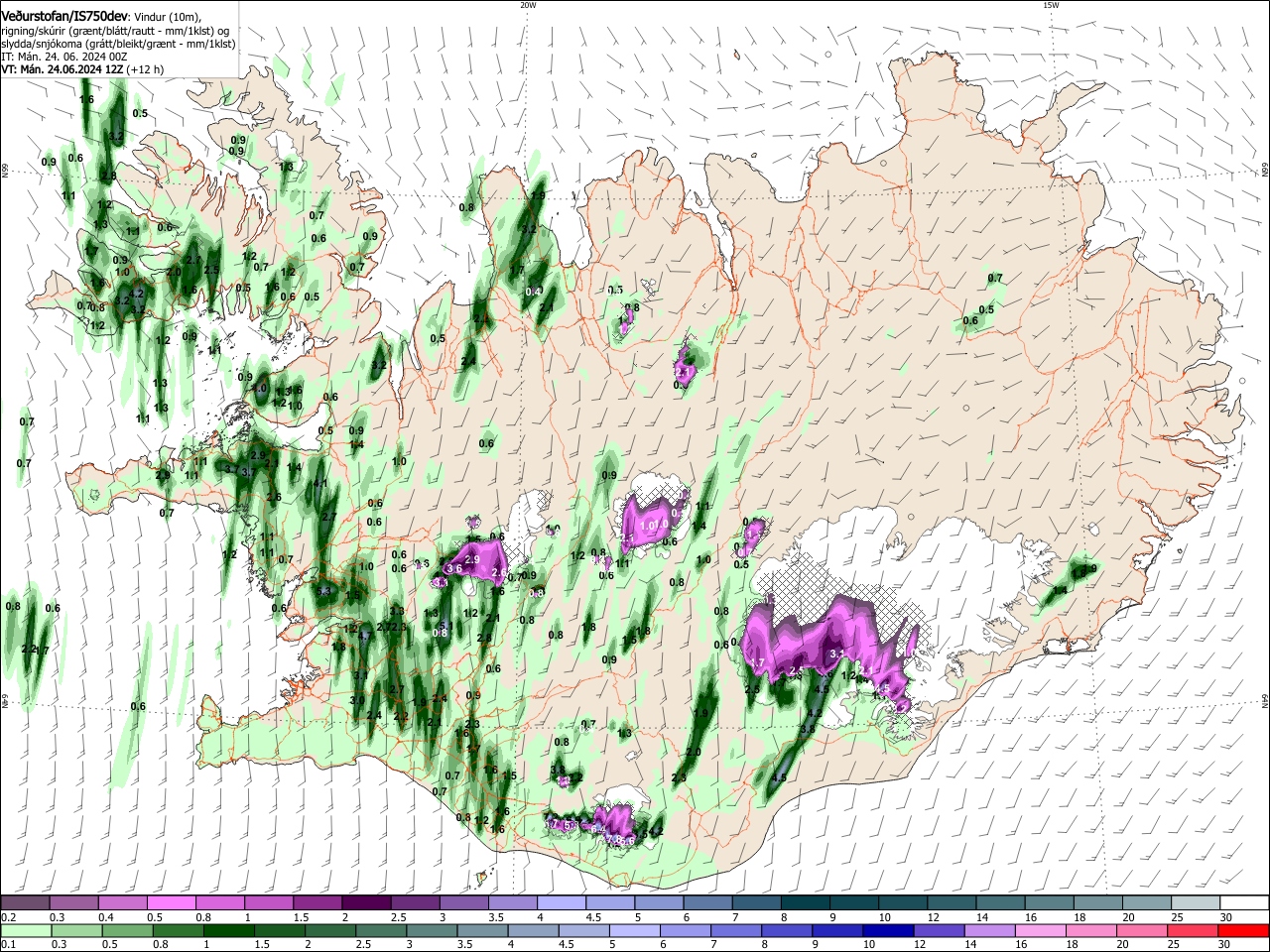The height and width of the screenshot is (952, 1270).
Task: Click the 20 label on the upper scale
Action: [1128, 917]
